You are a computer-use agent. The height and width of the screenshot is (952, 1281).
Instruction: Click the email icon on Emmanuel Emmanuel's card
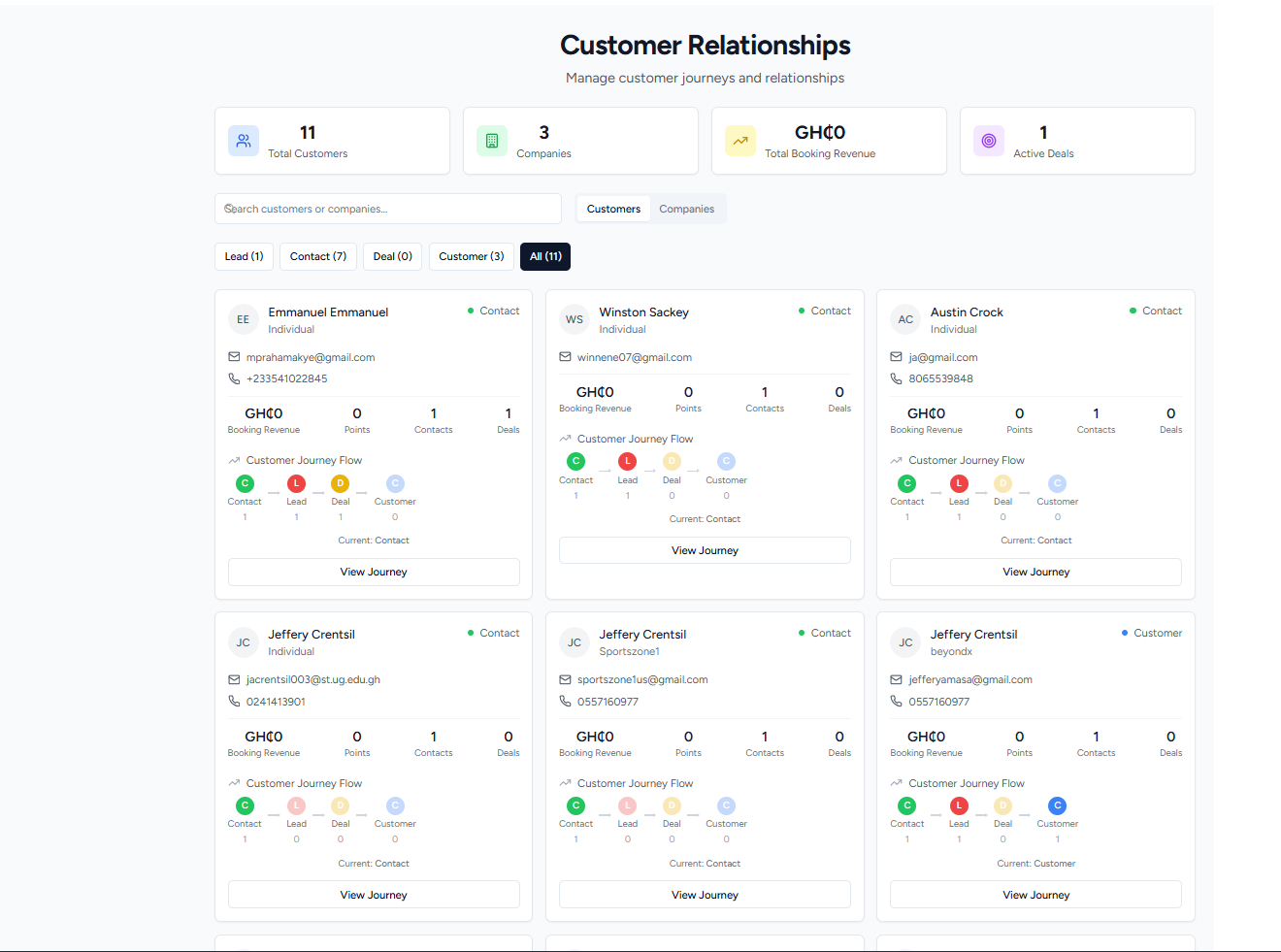[234, 357]
